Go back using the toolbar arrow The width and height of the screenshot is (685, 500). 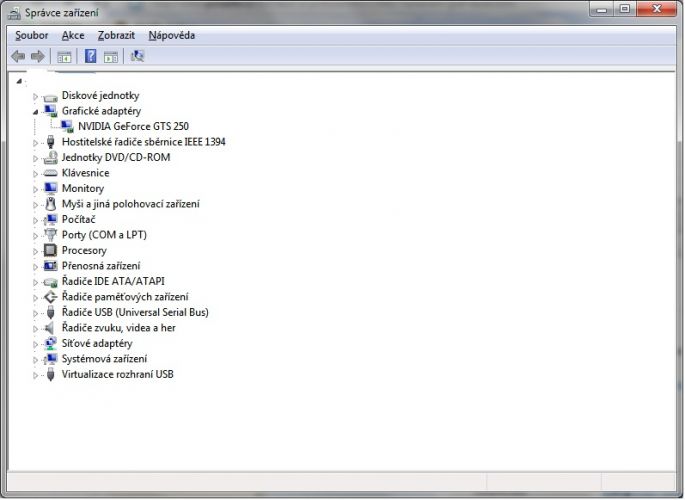(18, 56)
